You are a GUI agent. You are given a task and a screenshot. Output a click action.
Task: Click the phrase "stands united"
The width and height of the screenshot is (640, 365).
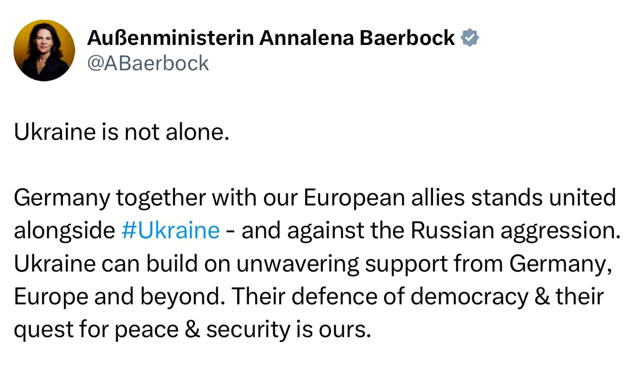click(543, 198)
